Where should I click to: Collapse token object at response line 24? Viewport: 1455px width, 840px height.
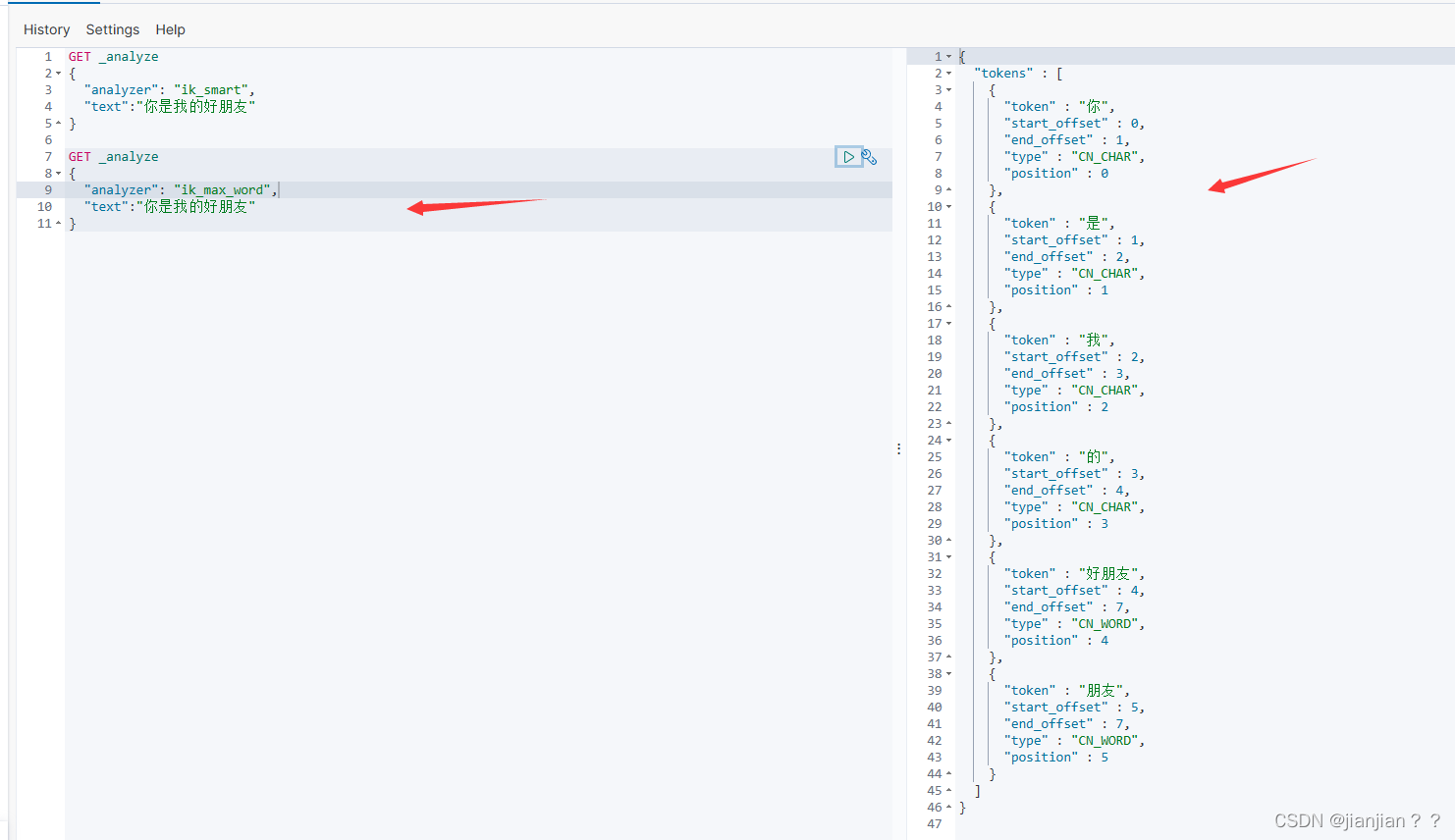pos(948,441)
